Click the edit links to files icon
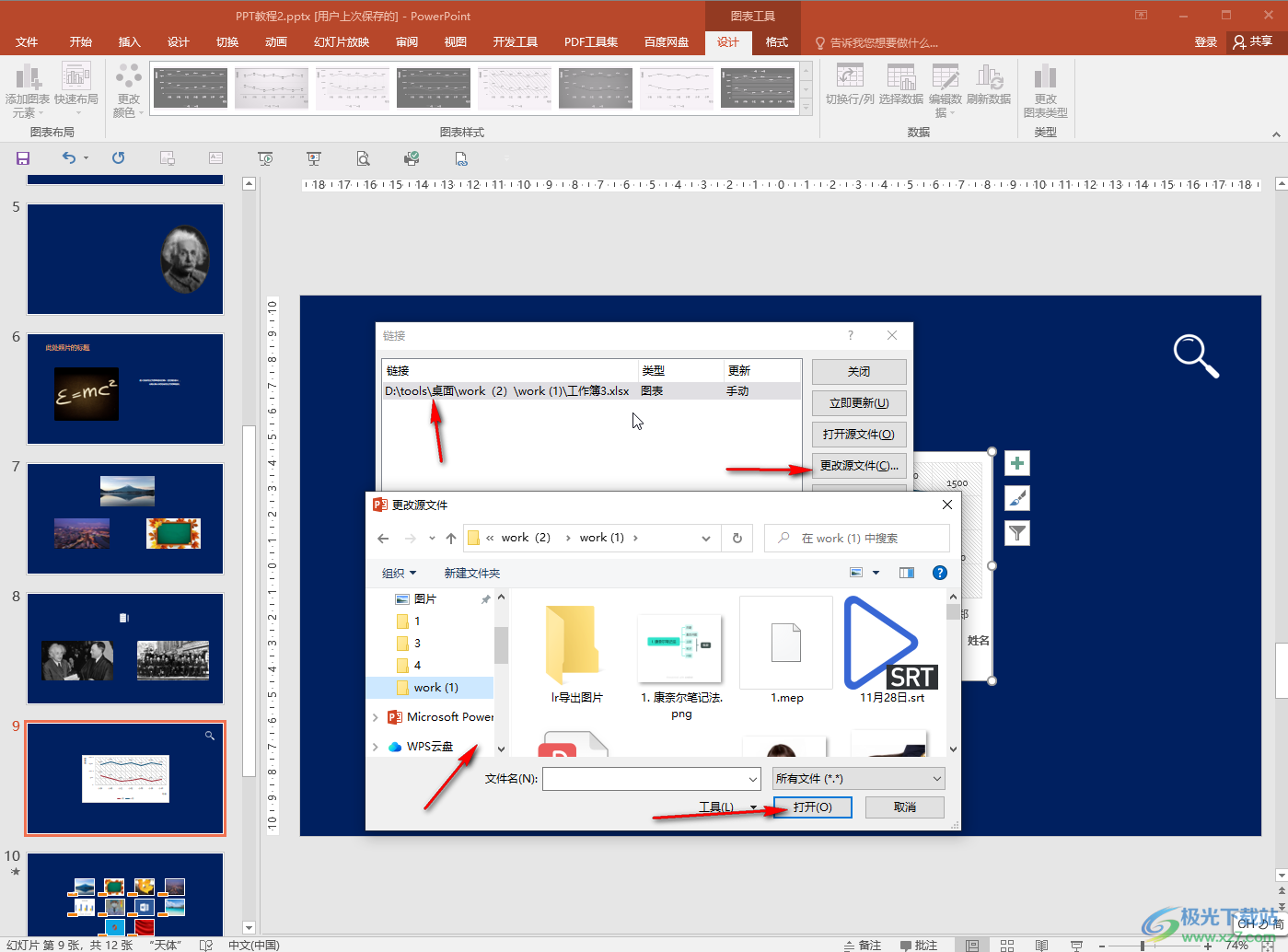 click(x=461, y=158)
